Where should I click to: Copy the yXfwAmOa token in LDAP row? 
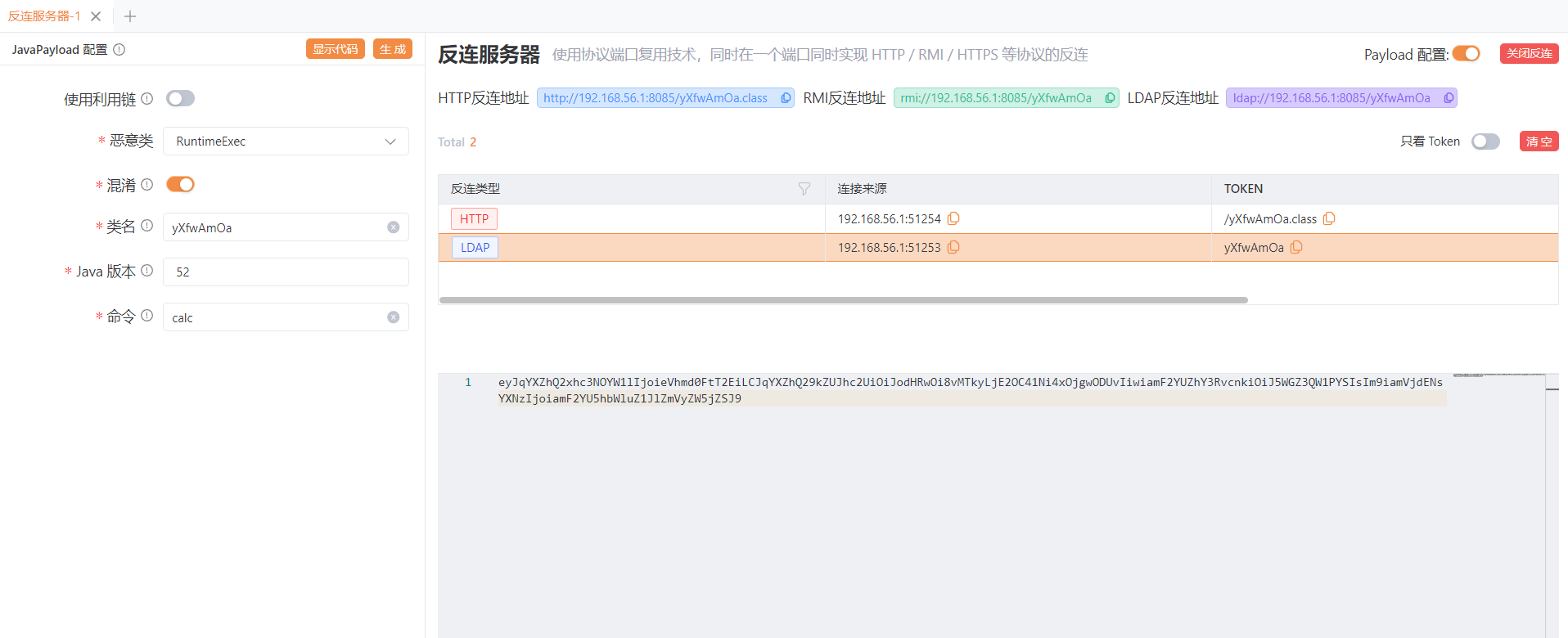tap(1296, 248)
